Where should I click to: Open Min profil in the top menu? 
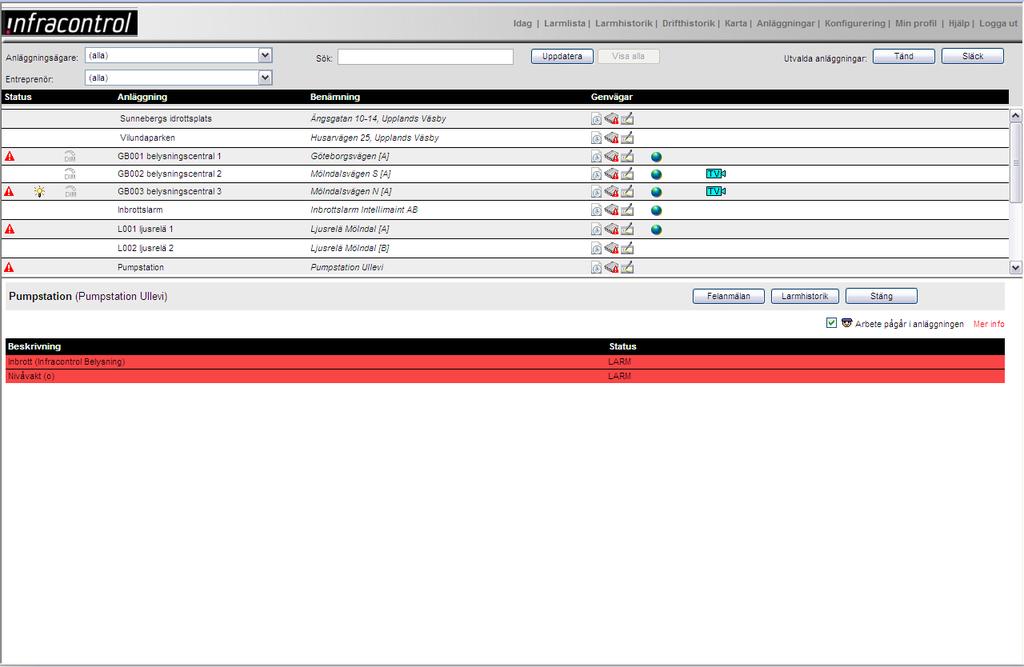point(916,24)
